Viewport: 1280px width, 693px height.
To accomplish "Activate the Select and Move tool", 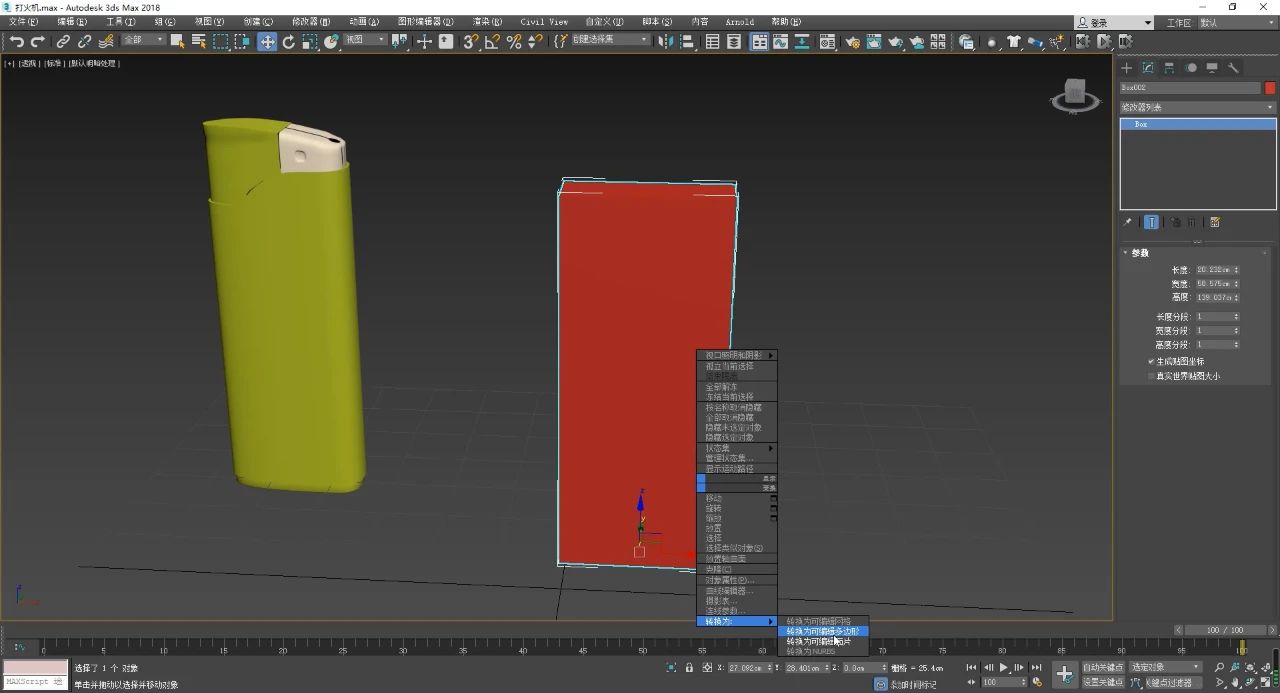I will point(267,41).
